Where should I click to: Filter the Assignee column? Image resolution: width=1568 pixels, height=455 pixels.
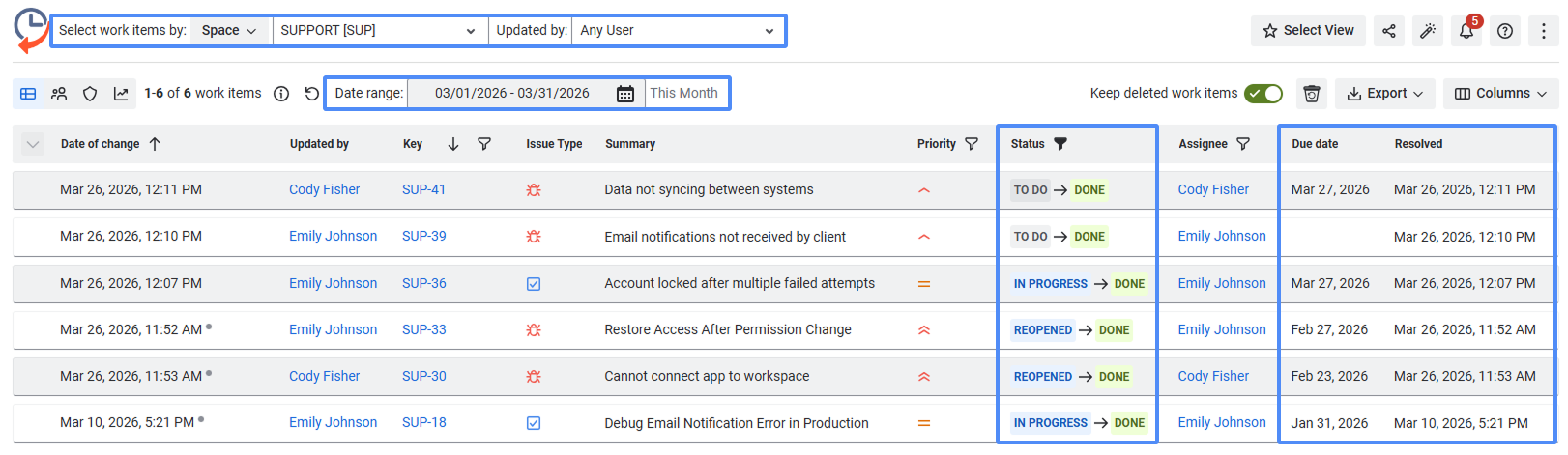click(x=1243, y=144)
